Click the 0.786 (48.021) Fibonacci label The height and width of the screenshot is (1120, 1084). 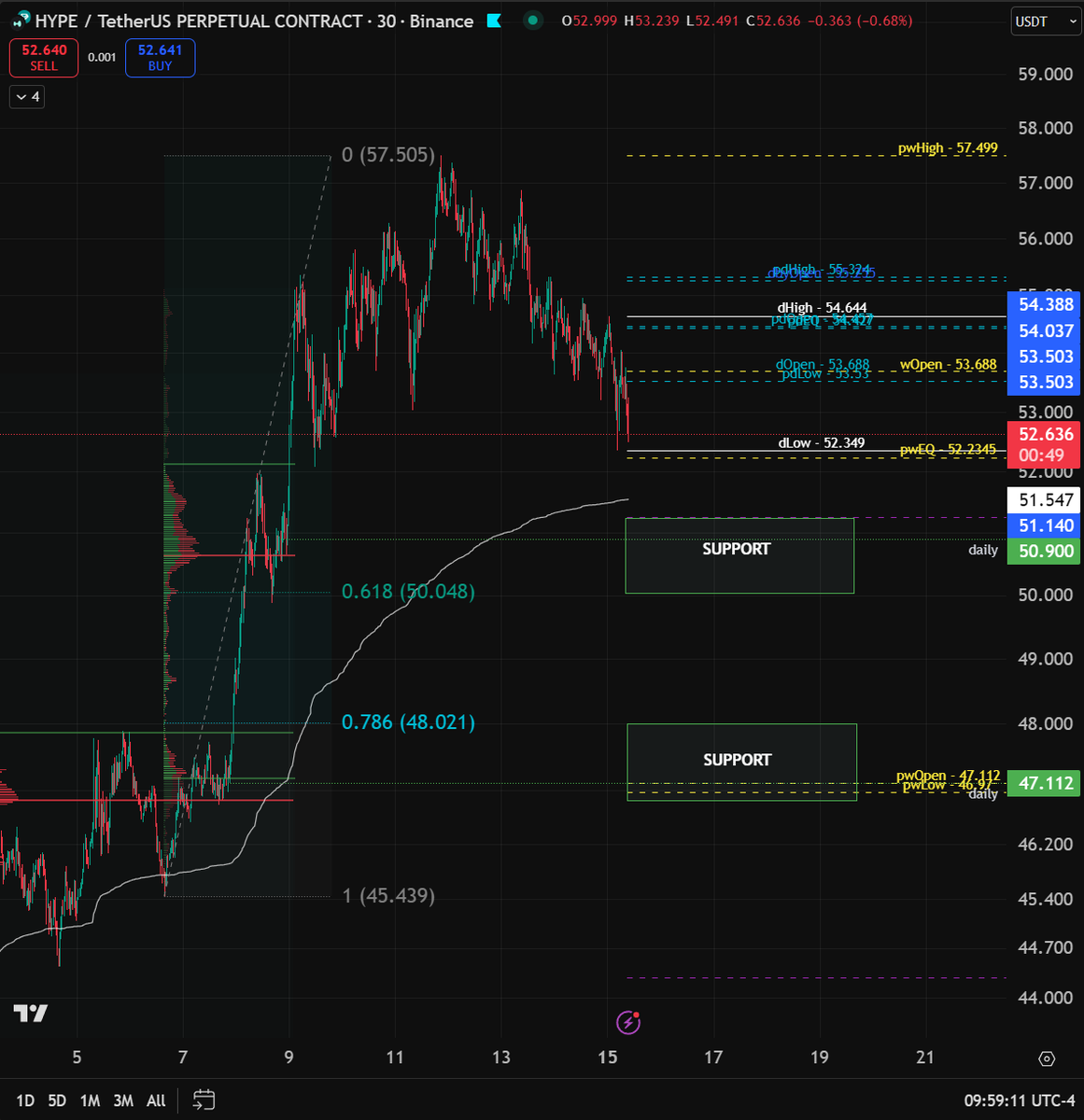coord(408,722)
